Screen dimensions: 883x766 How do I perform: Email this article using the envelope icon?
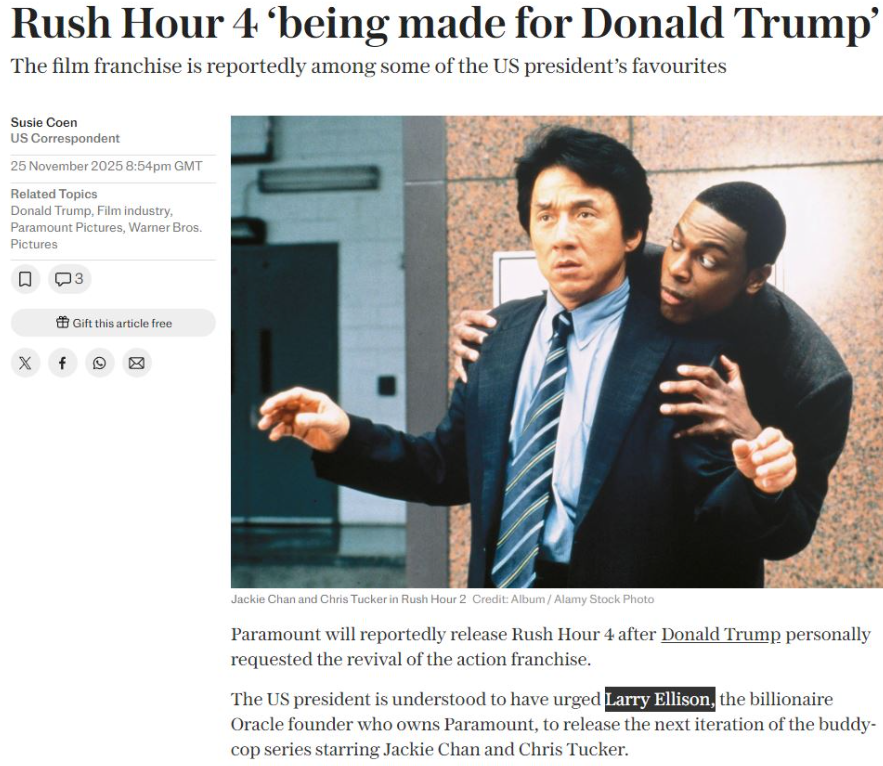pyautogui.click(x=137, y=363)
